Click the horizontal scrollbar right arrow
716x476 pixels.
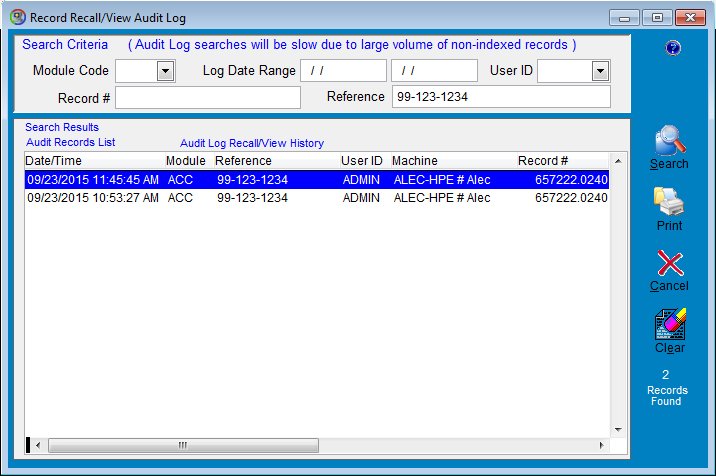[x=601, y=445]
